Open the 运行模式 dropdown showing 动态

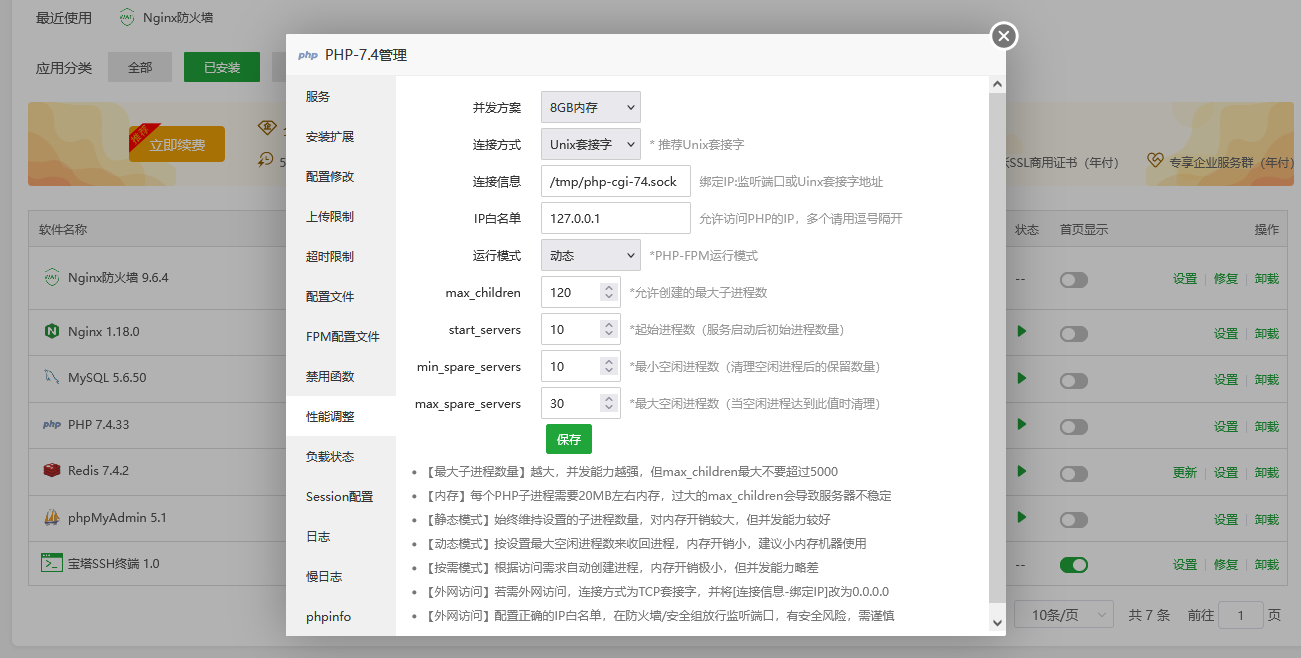click(590, 255)
